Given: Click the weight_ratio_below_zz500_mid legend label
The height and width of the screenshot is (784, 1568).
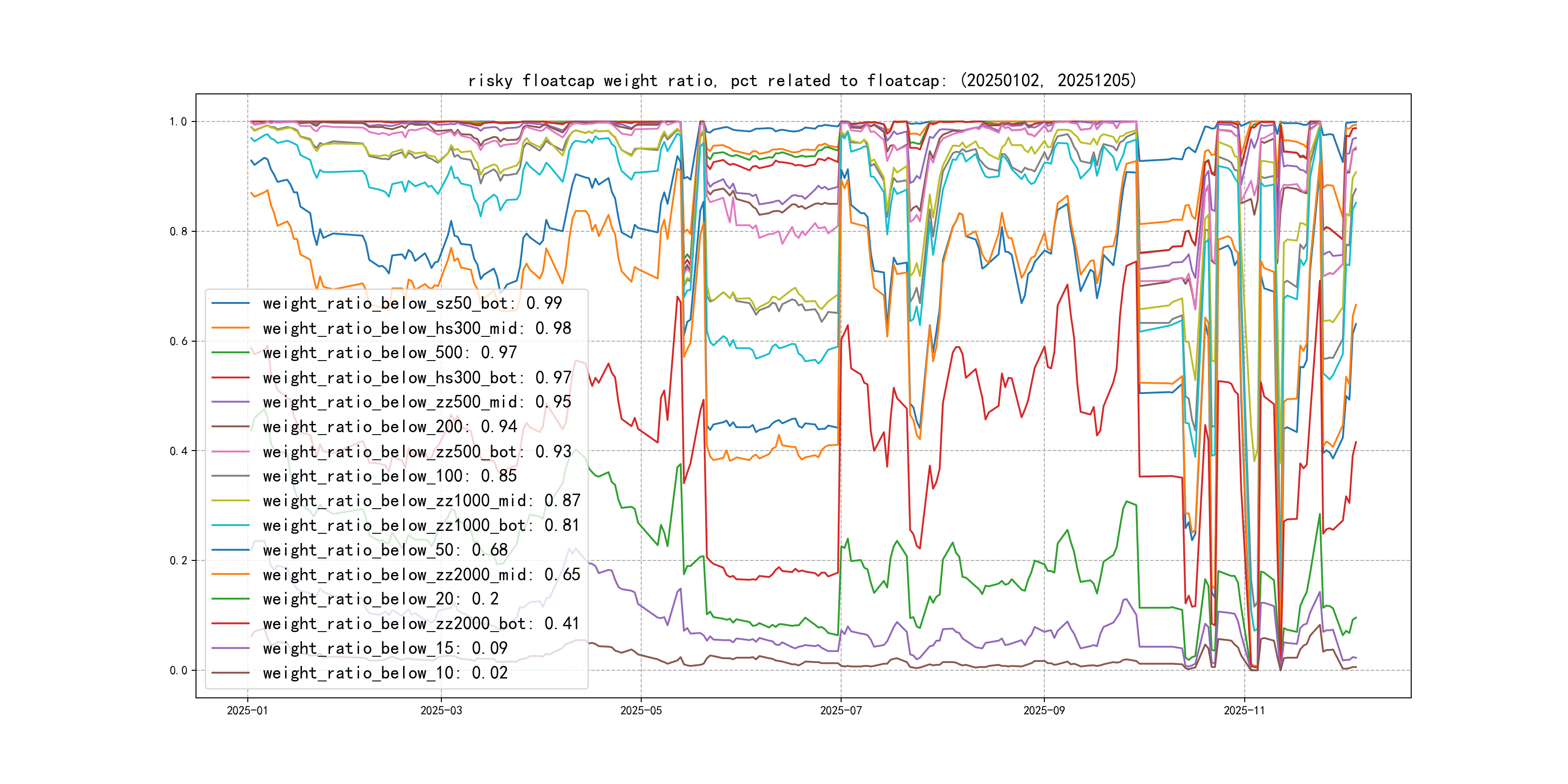Looking at the screenshot, I should tap(416, 402).
